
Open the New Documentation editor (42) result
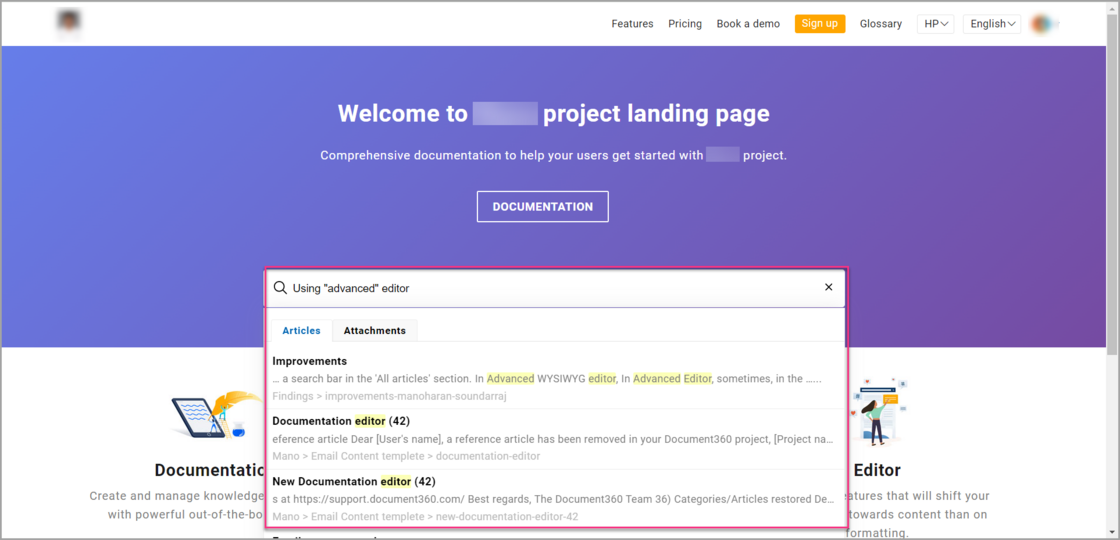353,482
